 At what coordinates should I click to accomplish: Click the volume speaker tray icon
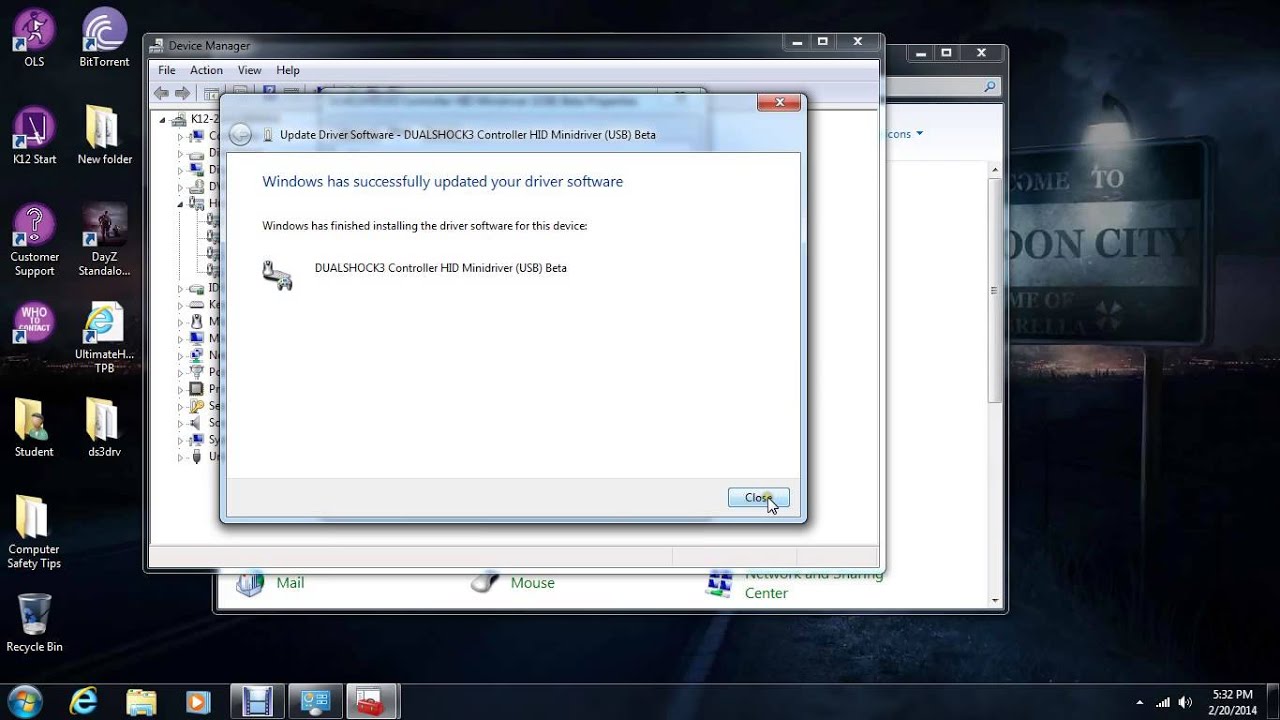pyautogui.click(x=1186, y=702)
